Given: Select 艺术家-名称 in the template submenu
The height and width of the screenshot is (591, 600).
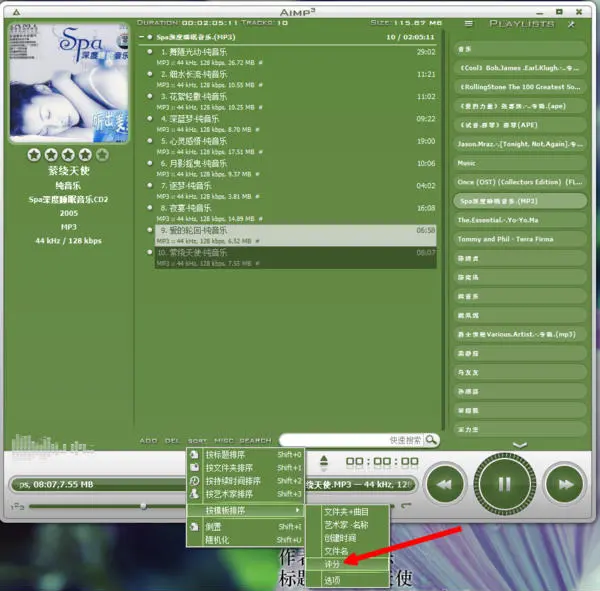Looking at the screenshot, I should pyautogui.click(x=347, y=525).
